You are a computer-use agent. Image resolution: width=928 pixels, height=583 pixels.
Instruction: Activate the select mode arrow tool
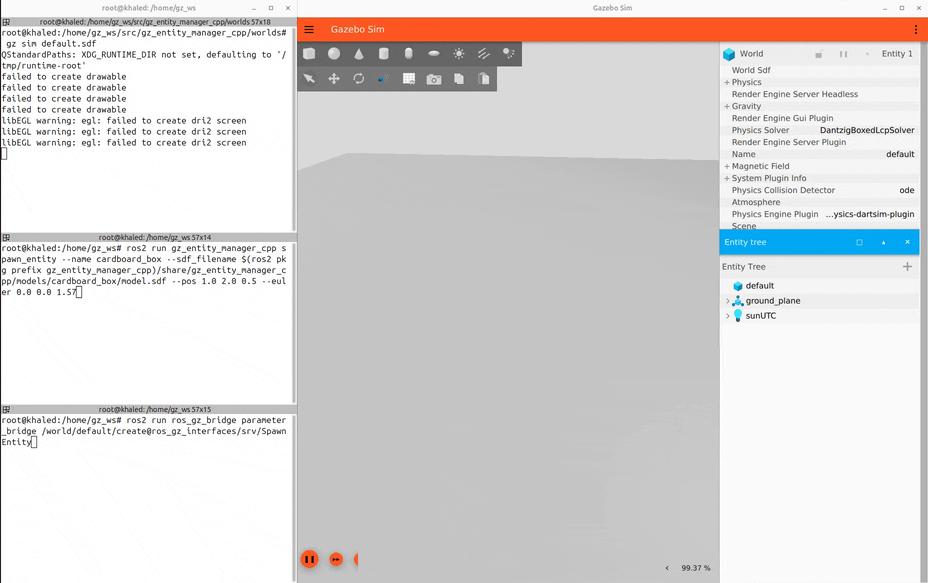click(x=309, y=79)
